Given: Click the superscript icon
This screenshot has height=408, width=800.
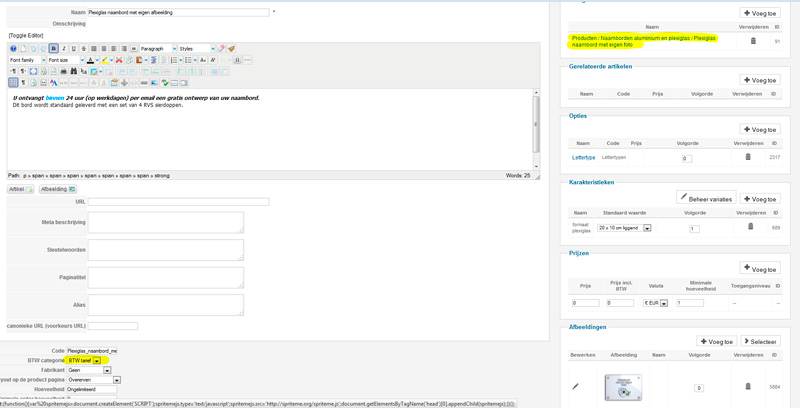Looking at the screenshot, I should point(213,60).
